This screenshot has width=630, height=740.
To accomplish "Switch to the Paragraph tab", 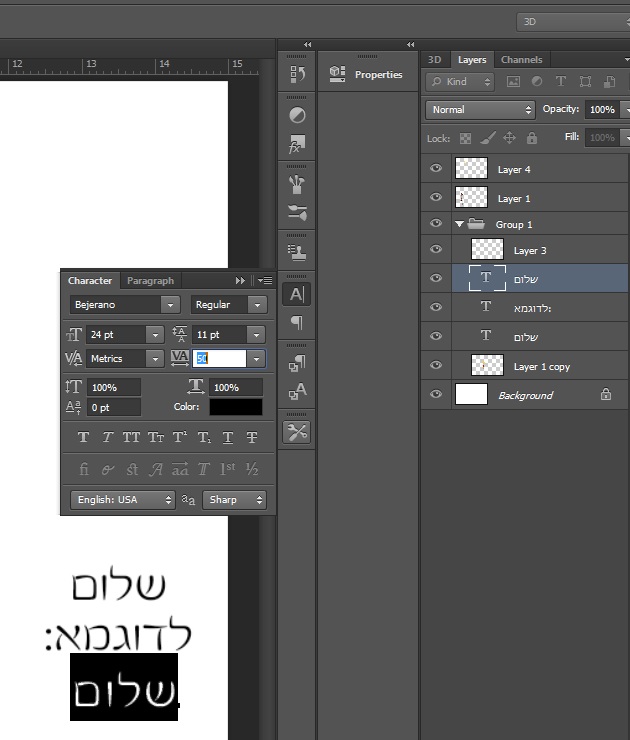I will (x=150, y=281).
